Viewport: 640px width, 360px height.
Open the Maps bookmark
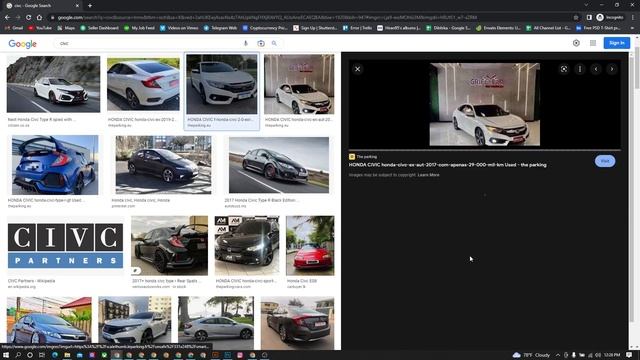click(66, 28)
